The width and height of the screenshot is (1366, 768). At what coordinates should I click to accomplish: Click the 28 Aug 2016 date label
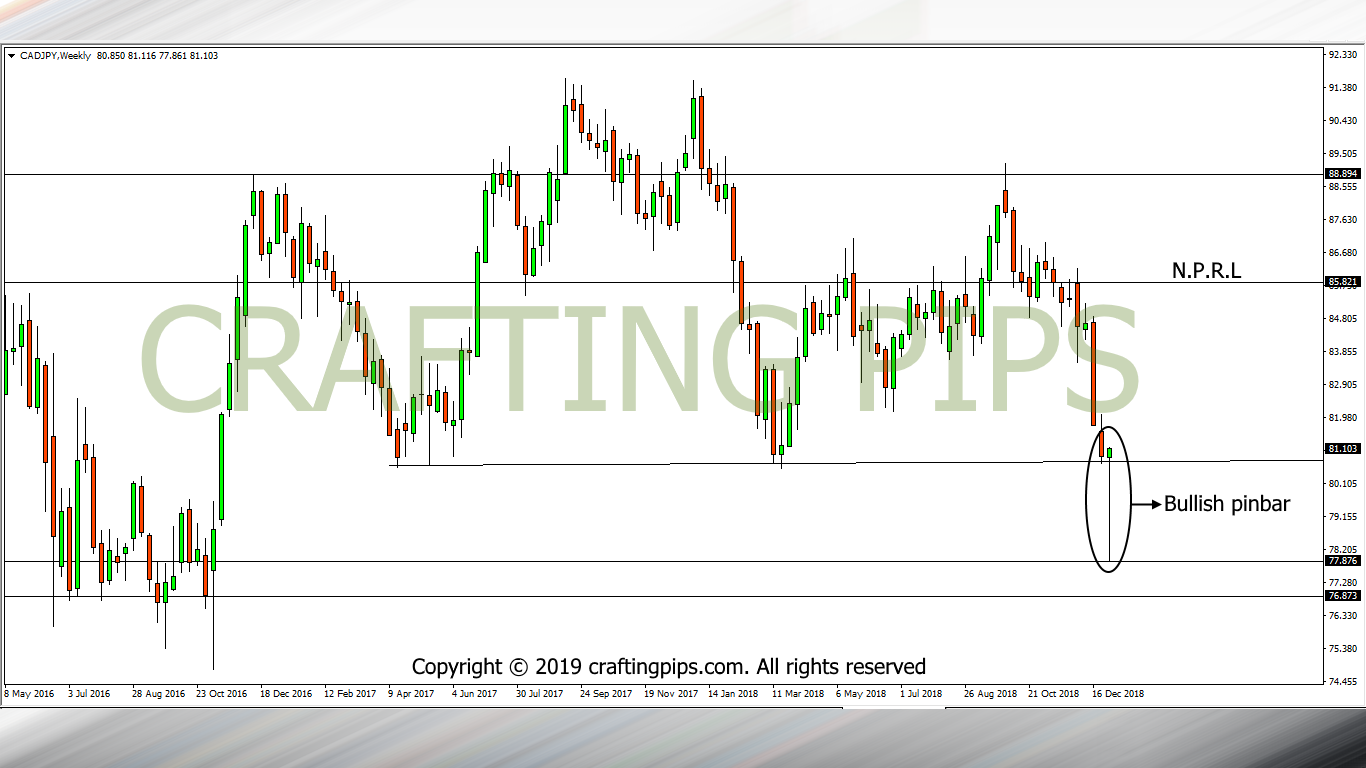(x=156, y=693)
